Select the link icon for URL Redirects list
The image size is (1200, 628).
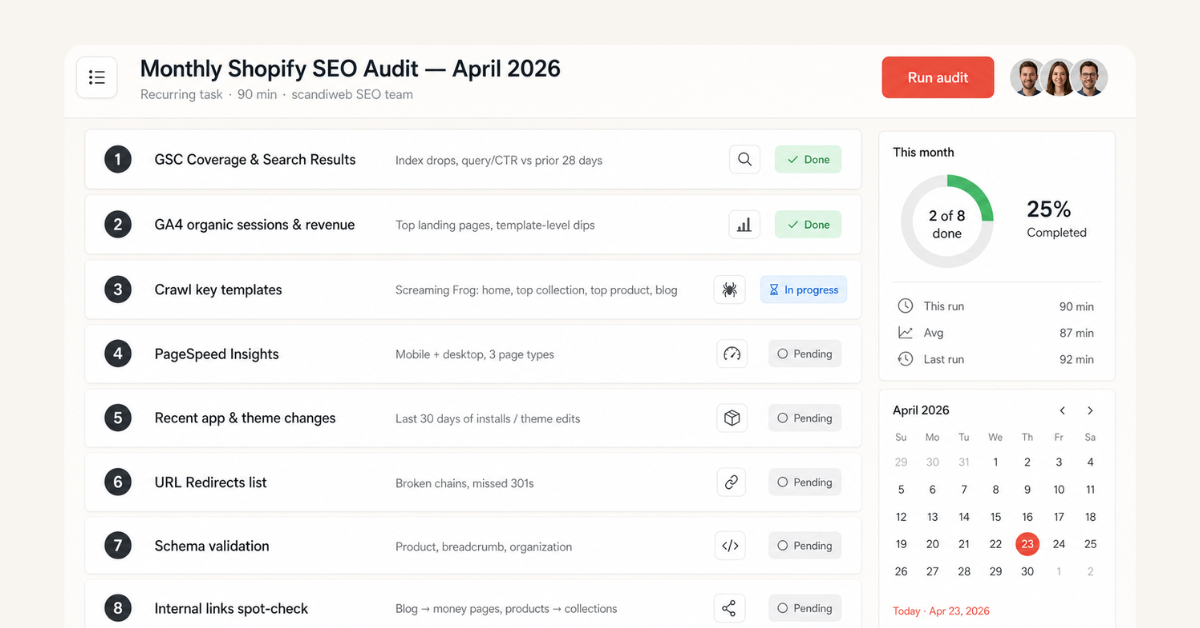click(x=731, y=481)
